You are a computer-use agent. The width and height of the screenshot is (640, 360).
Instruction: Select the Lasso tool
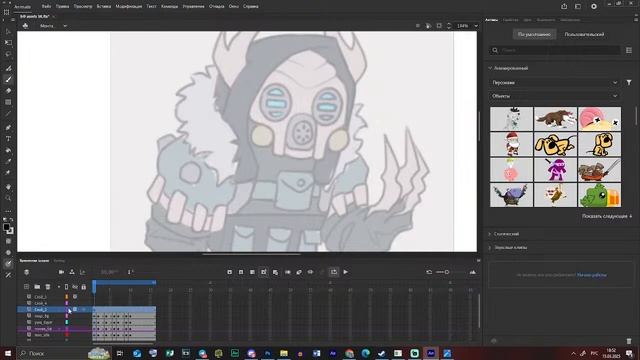click(8, 54)
